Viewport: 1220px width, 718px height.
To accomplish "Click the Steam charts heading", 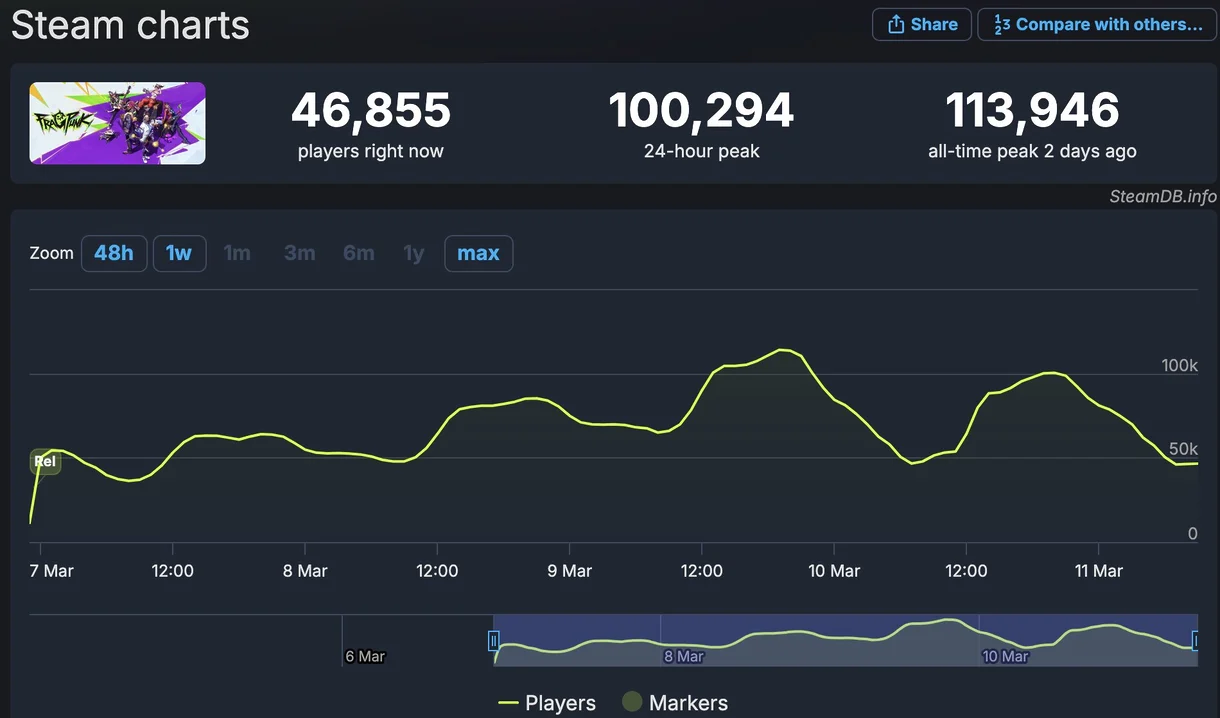I will tap(130, 25).
